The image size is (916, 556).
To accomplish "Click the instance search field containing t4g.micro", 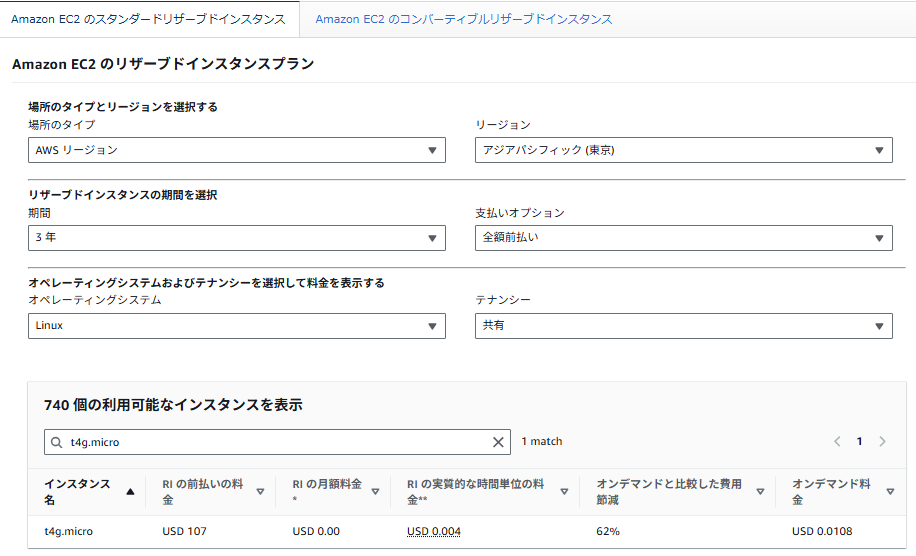I will click(277, 442).
